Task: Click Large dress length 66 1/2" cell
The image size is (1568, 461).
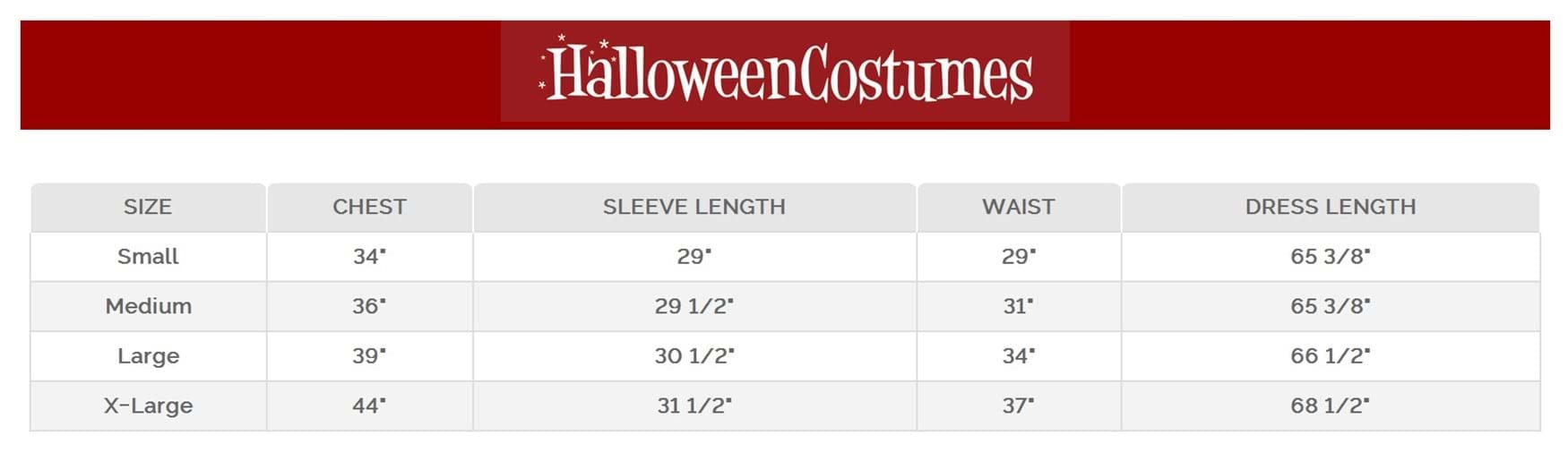Action: click(x=1330, y=356)
